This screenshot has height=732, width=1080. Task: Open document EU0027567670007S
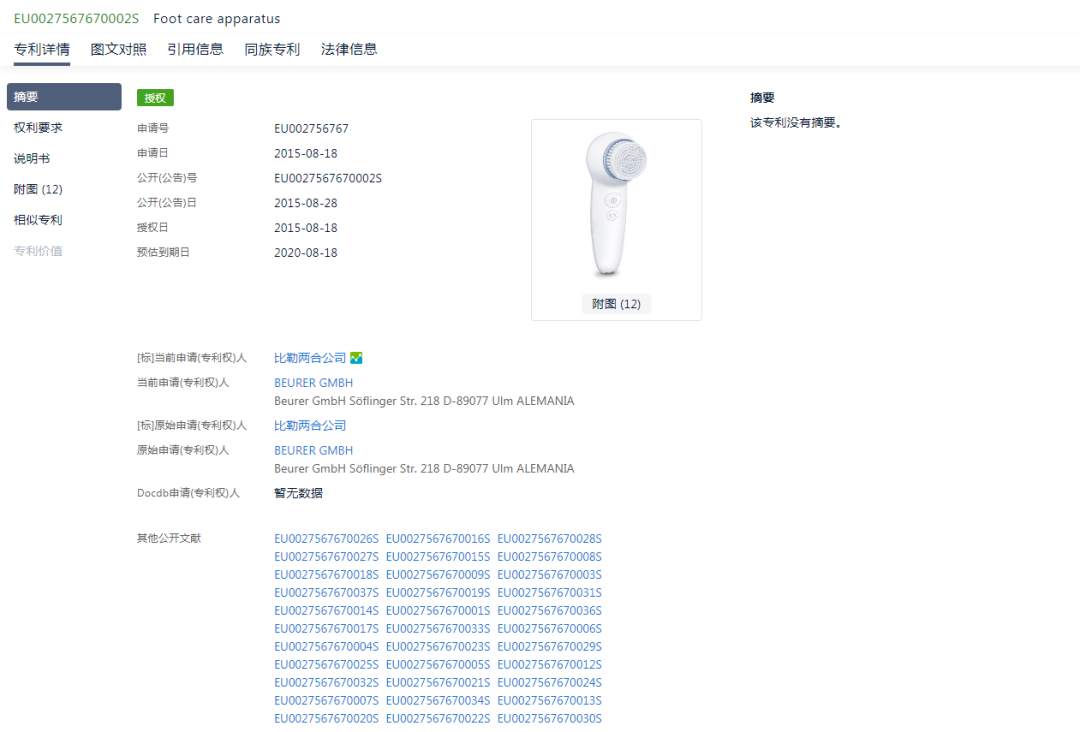[x=326, y=700]
